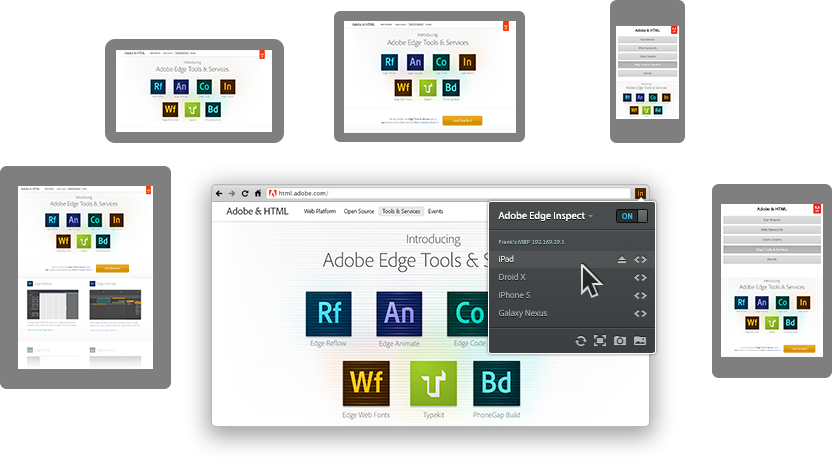Click the Edge Reflow label link
Screen dimensions: 832x459
click(328, 343)
